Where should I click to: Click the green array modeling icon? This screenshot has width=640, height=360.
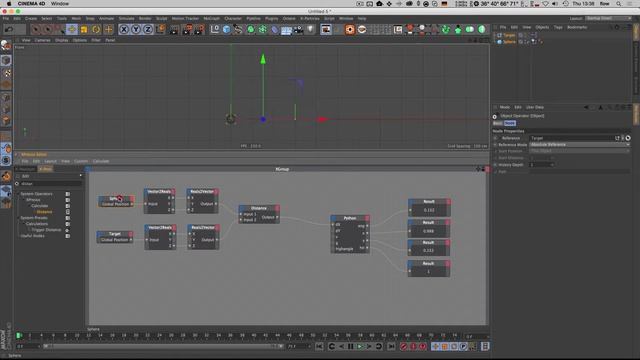(x=262, y=29)
